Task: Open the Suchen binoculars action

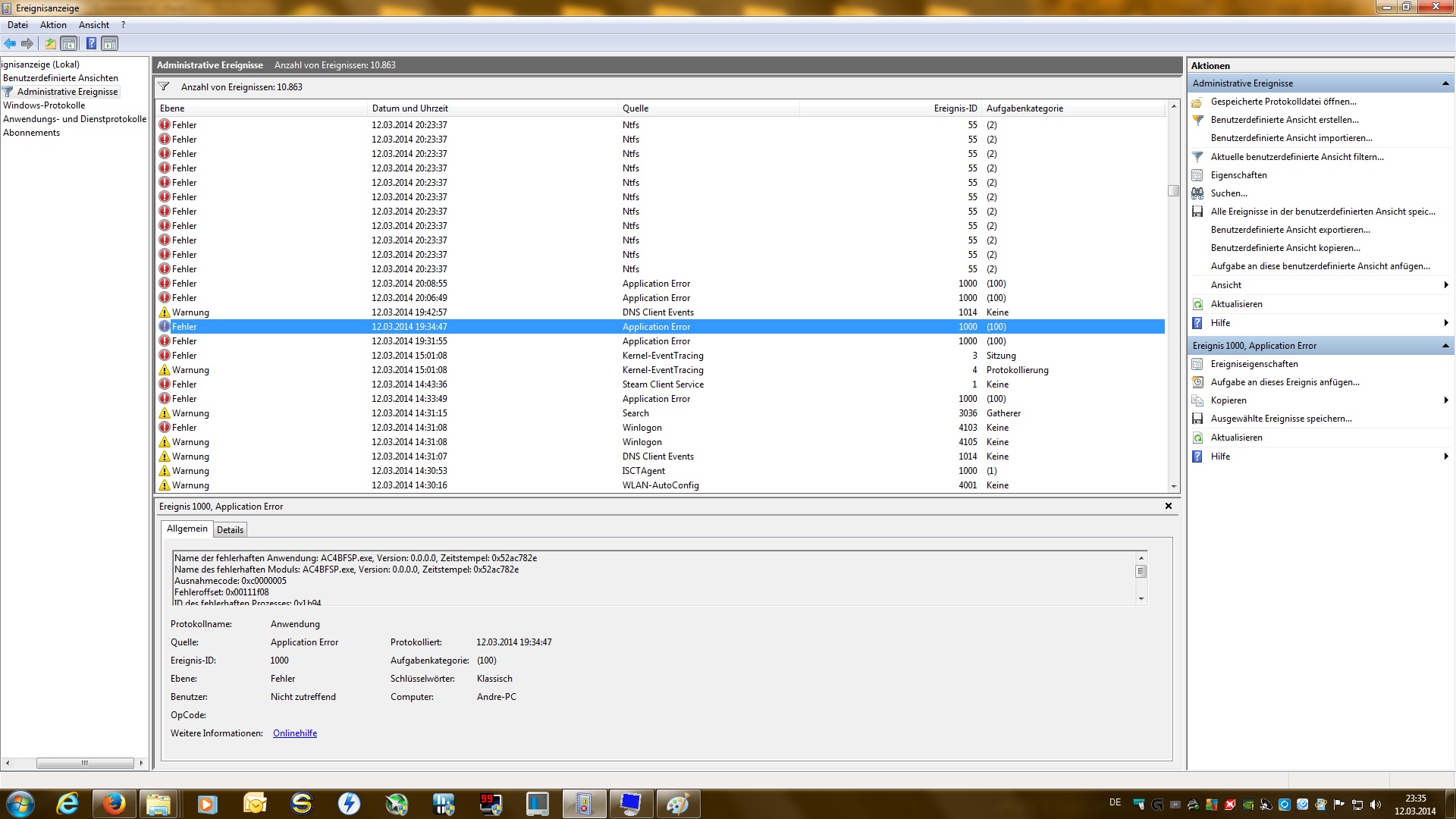Action: click(x=1228, y=193)
